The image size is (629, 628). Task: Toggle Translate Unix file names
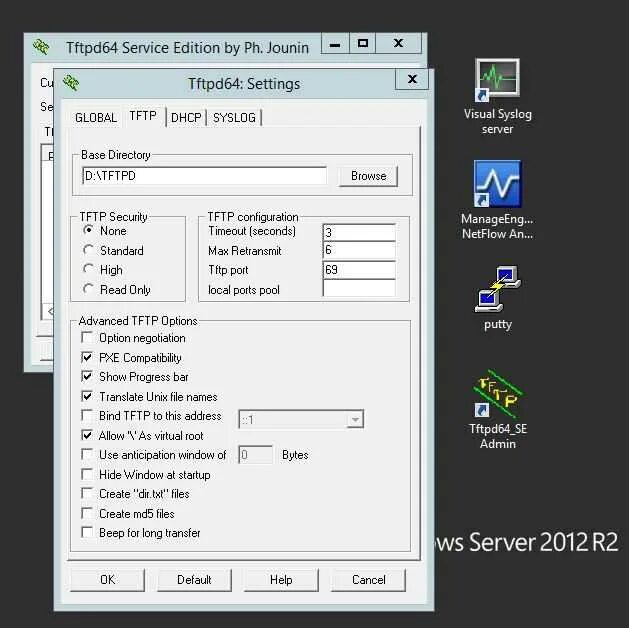(87, 396)
